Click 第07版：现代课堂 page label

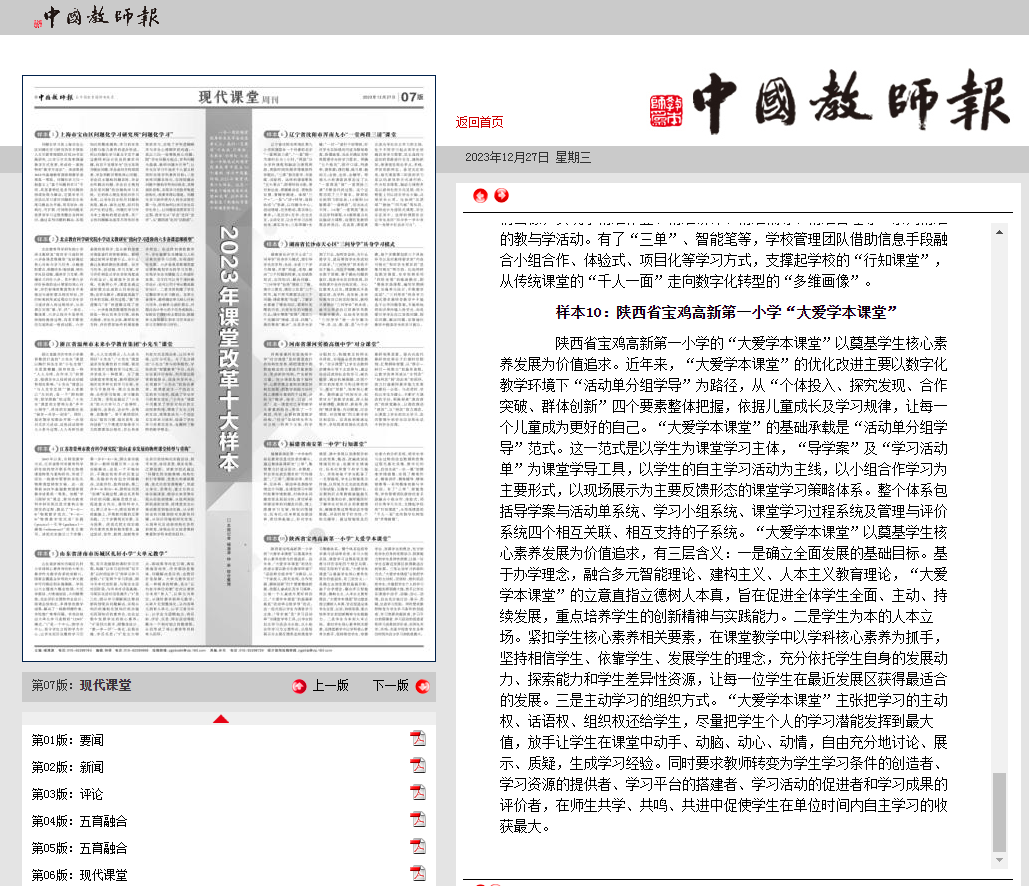(81, 685)
